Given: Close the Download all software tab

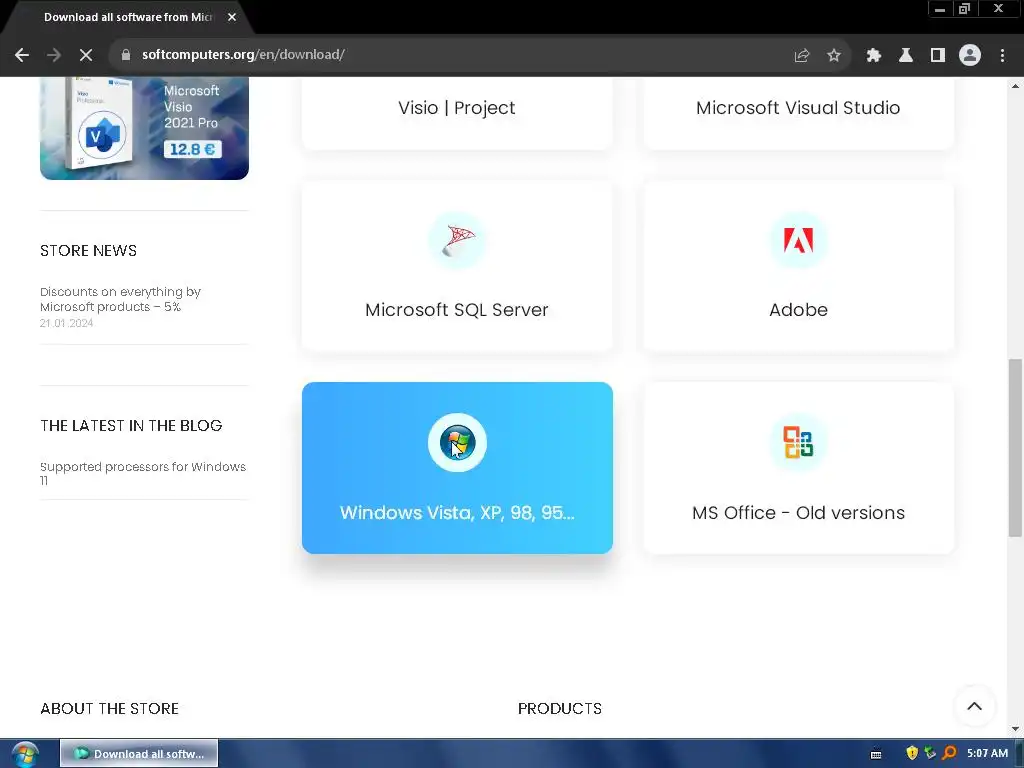Looking at the screenshot, I should coord(232,17).
